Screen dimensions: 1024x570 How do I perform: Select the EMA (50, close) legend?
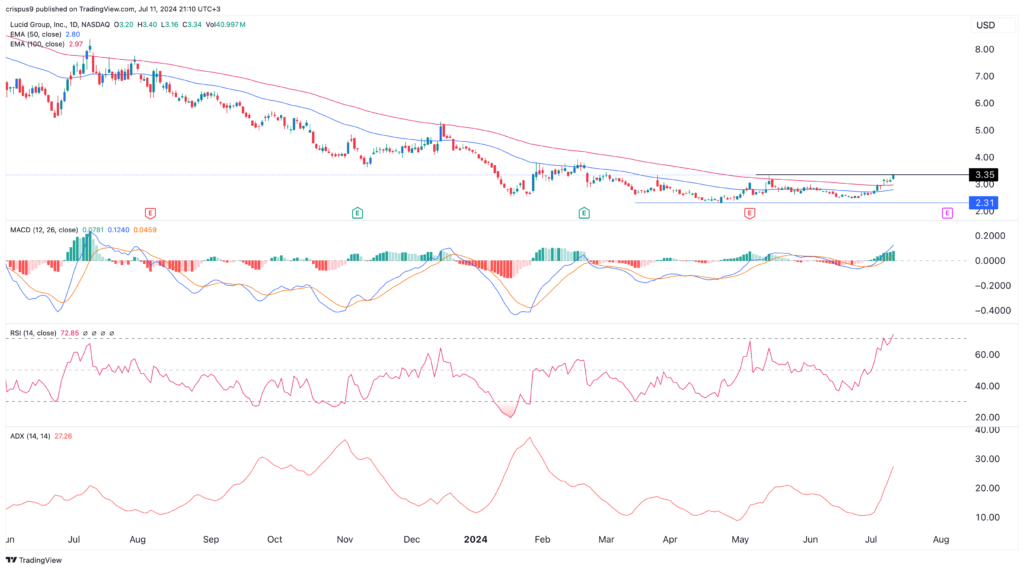click(x=36, y=34)
